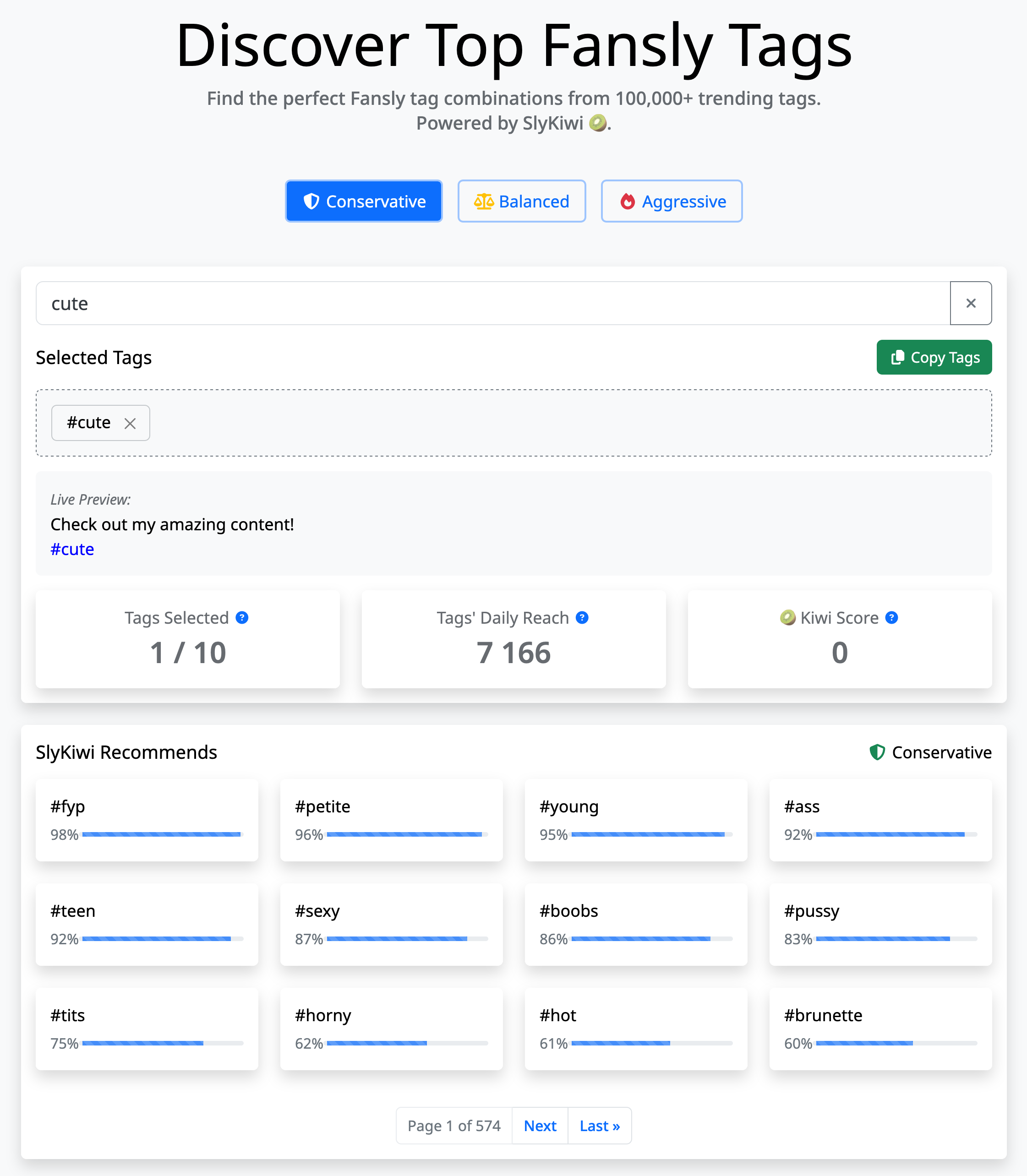Click the Kiwi Score help icon

coord(891,617)
